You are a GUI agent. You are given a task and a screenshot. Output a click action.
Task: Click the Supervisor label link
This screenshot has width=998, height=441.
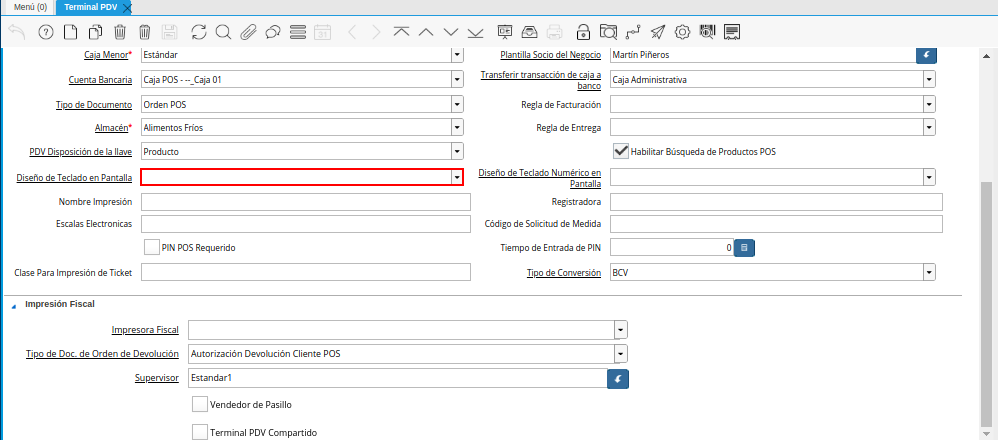point(157,378)
